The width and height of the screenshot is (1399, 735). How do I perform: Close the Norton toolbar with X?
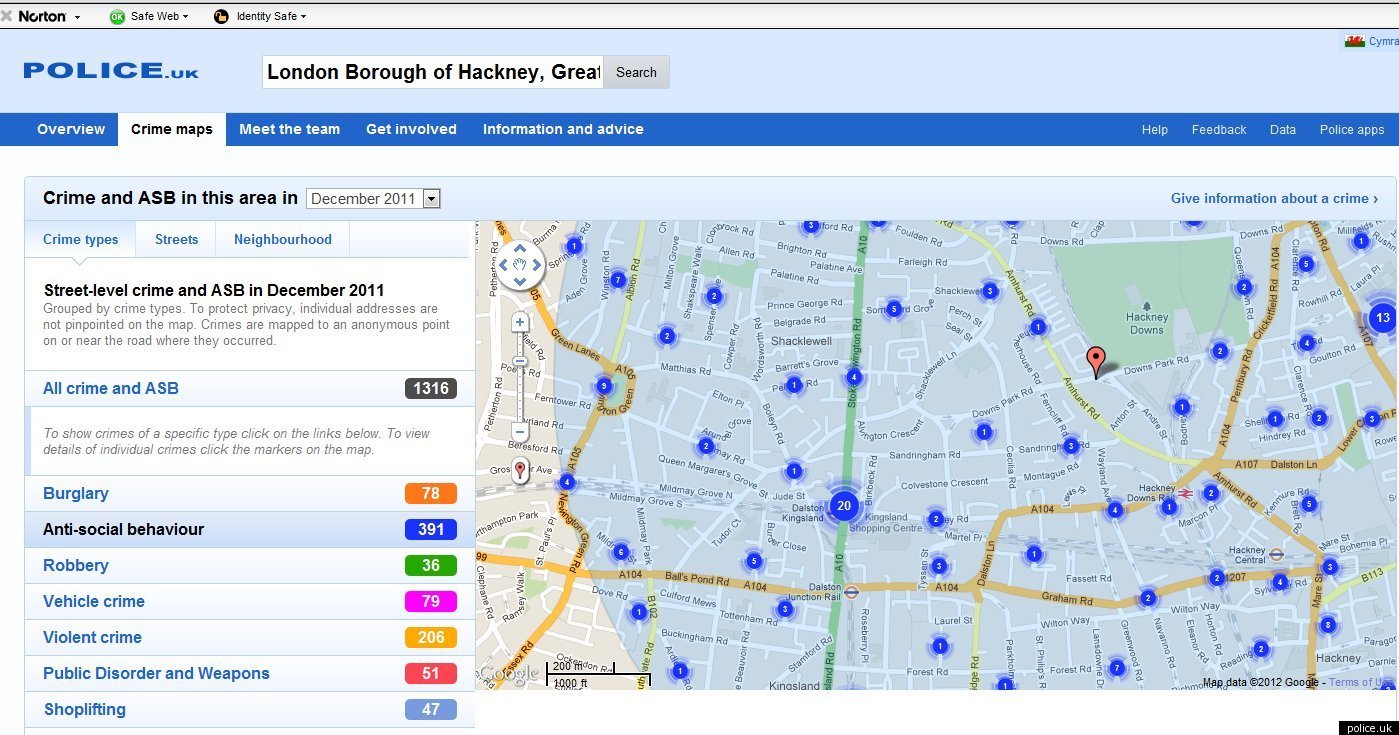7,16
